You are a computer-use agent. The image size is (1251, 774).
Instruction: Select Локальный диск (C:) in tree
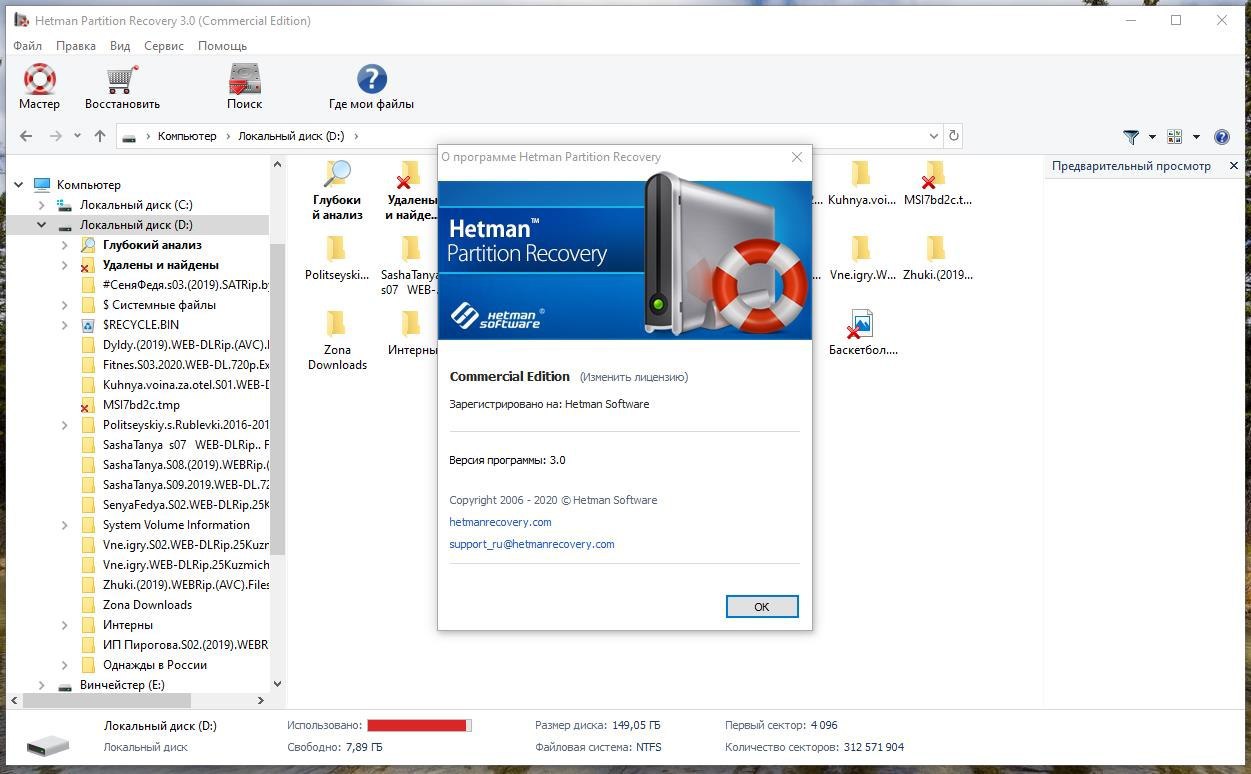pyautogui.click(x=136, y=205)
